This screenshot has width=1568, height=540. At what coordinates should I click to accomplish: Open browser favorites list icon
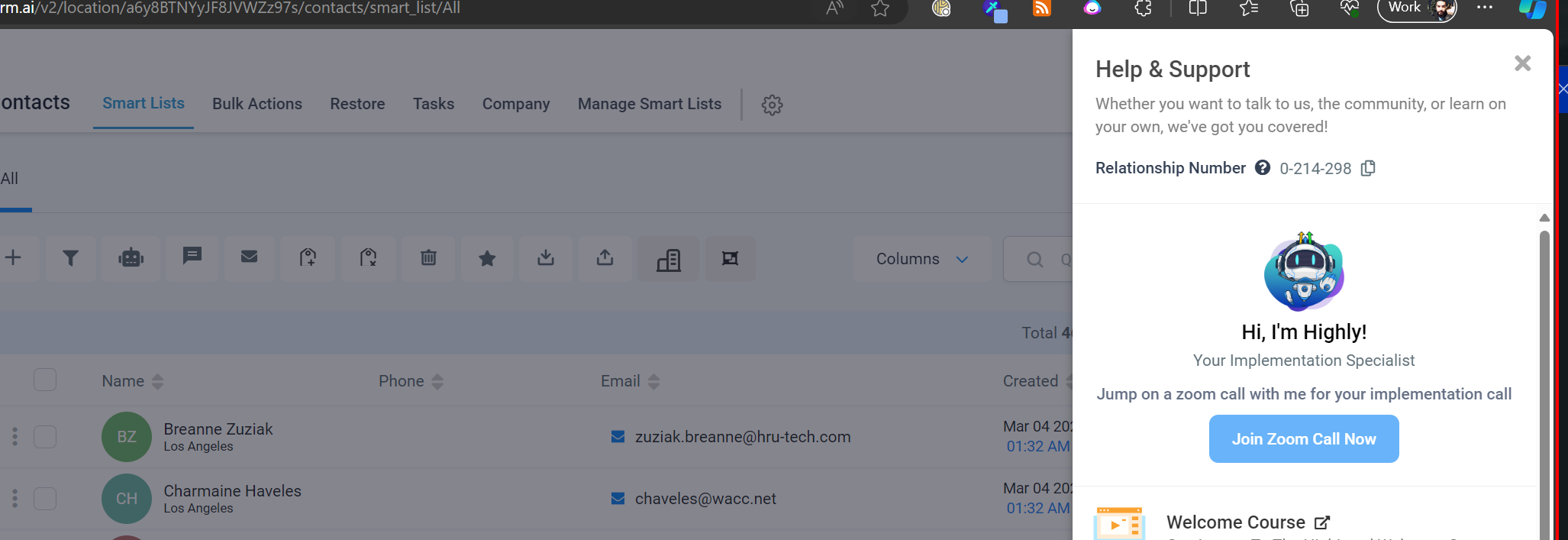click(1249, 8)
